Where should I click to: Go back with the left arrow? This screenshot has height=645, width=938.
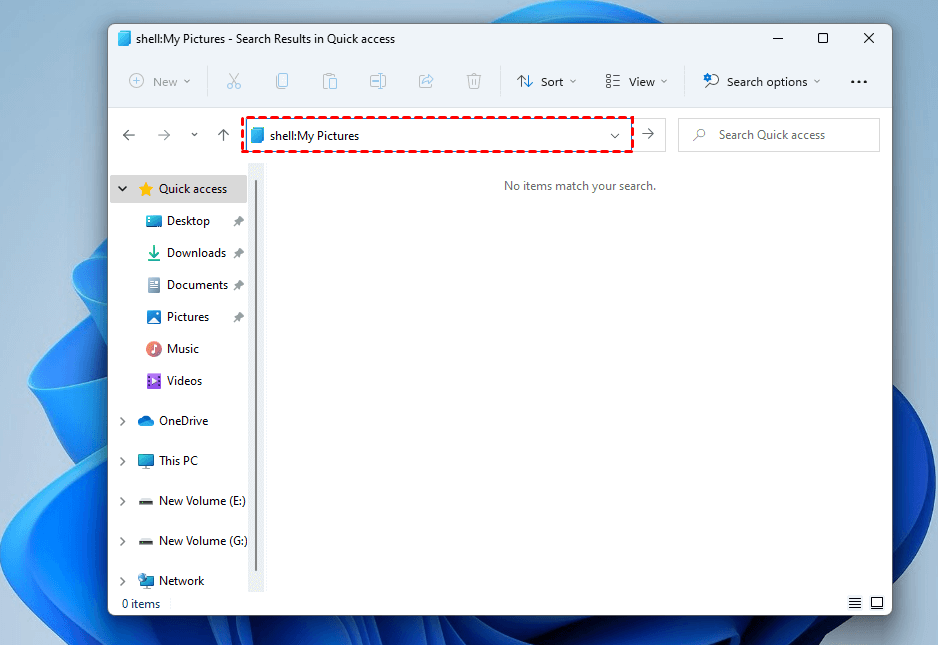(x=129, y=135)
